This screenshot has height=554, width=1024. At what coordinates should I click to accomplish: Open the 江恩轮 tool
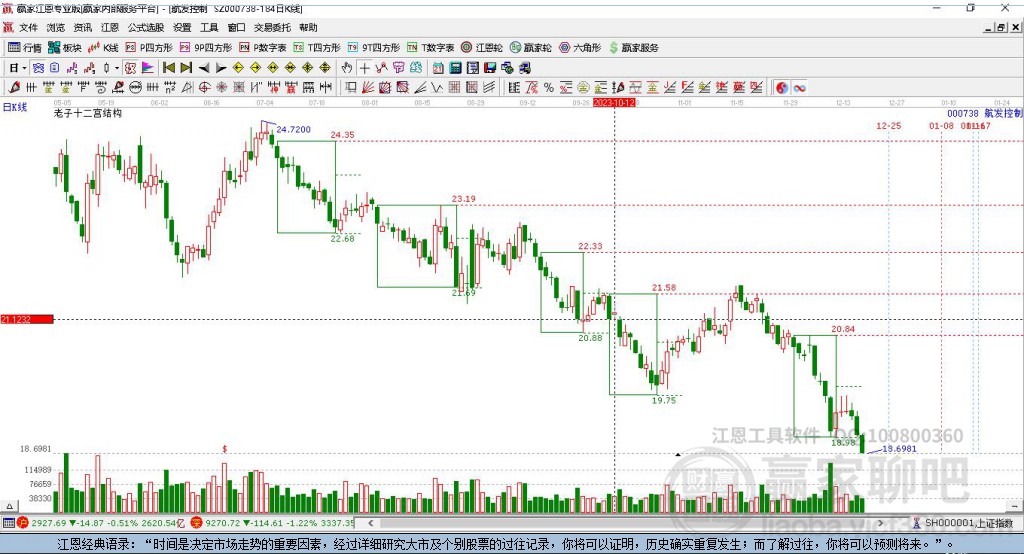coord(482,48)
